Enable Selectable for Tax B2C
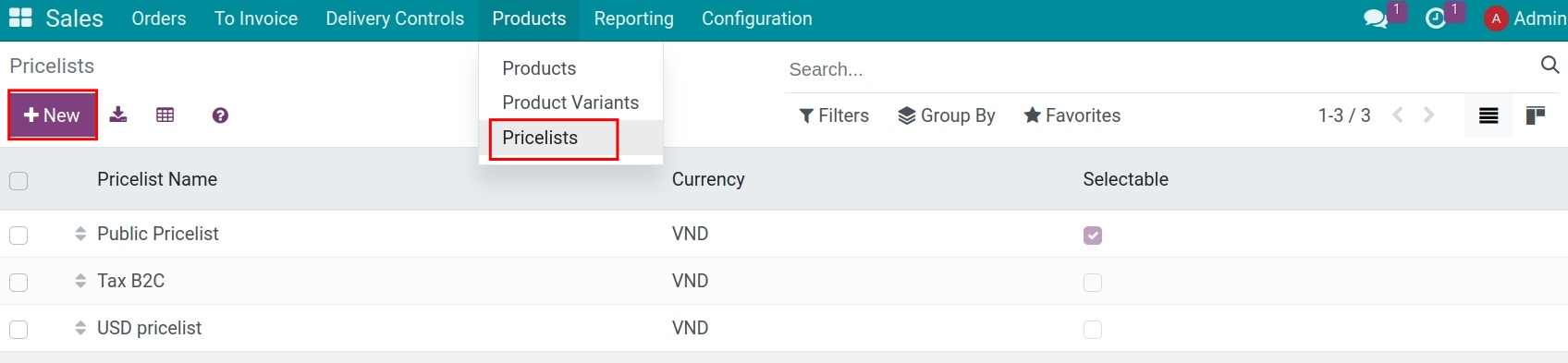The width and height of the screenshot is (1568, 363). (x=1093, y=283)
